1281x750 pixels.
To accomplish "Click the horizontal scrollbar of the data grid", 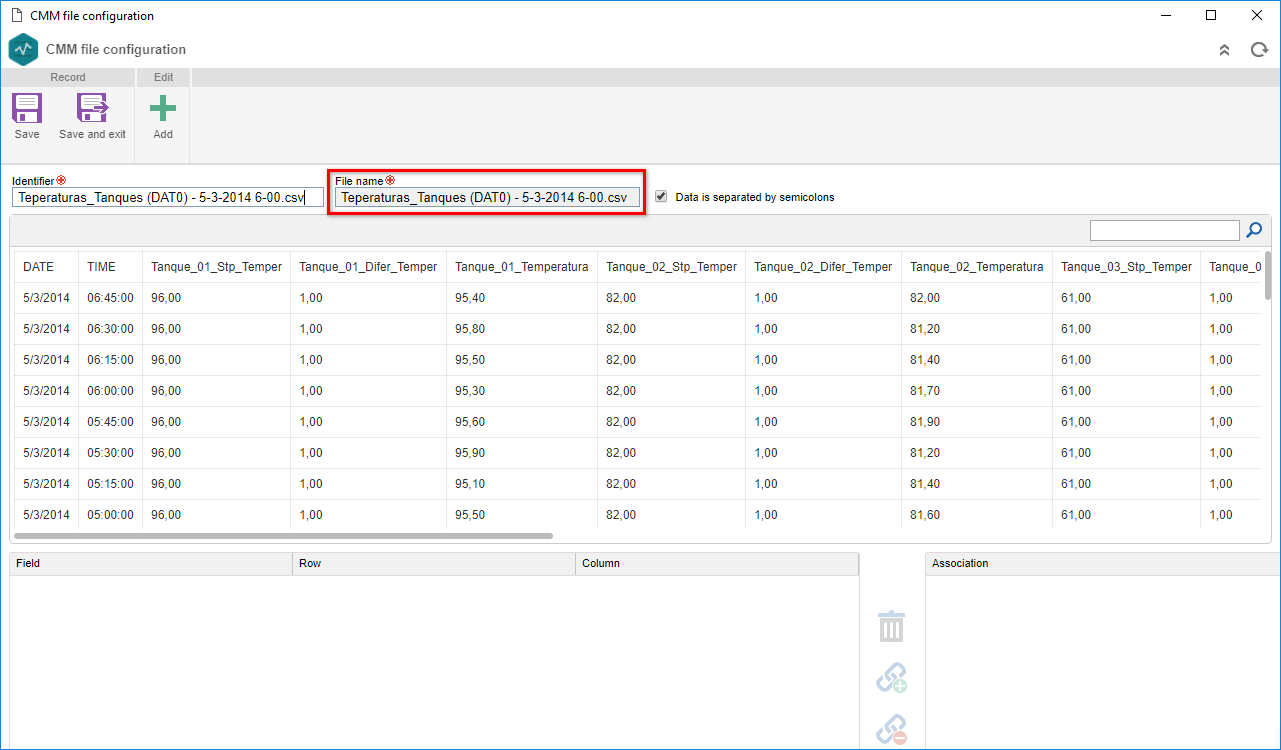I will [283, 536].
